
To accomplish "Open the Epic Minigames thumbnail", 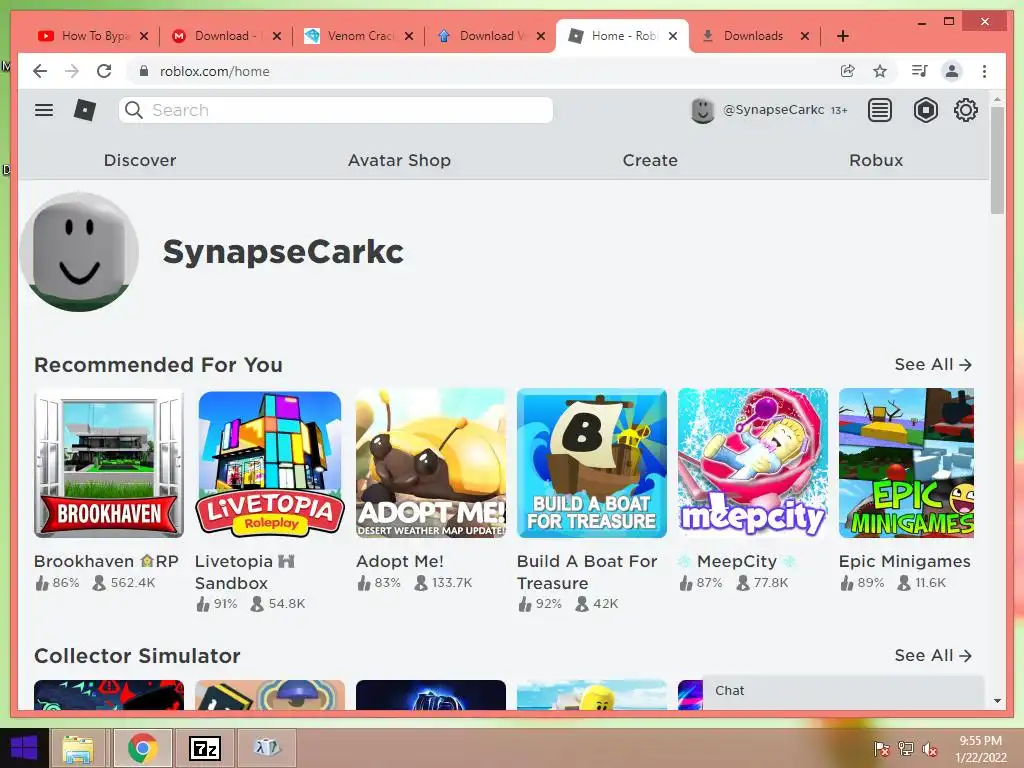I will [906, 463].
